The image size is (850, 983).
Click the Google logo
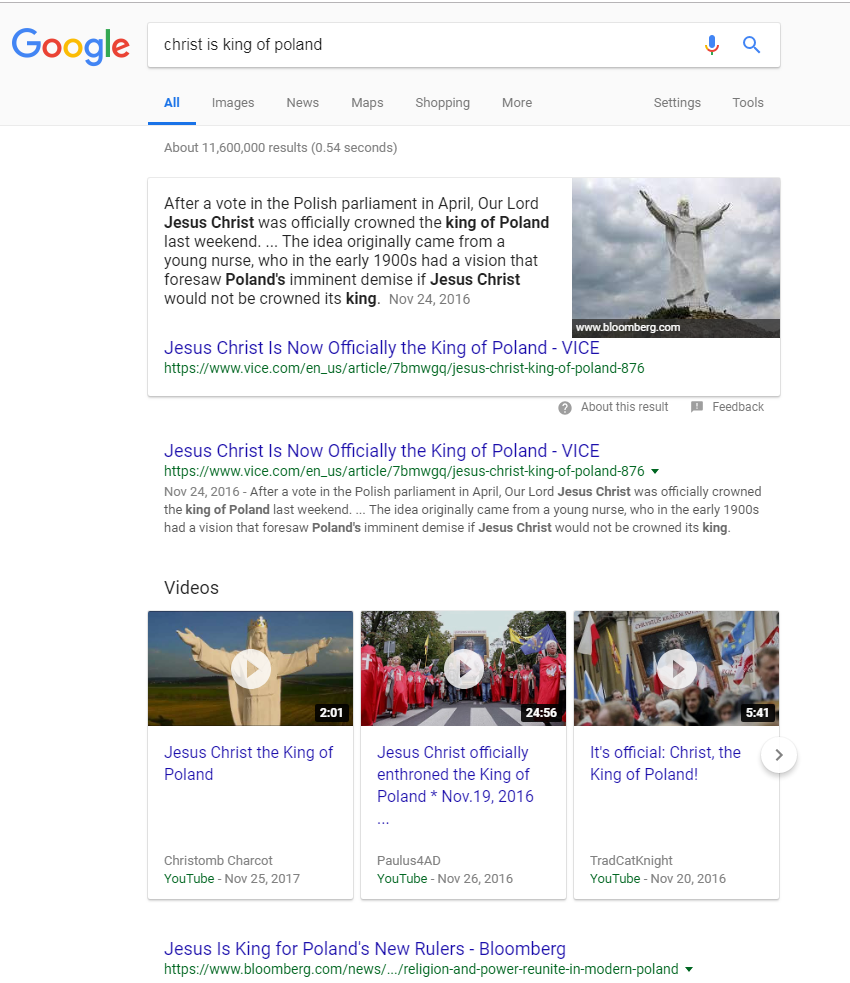pos(71,47)
